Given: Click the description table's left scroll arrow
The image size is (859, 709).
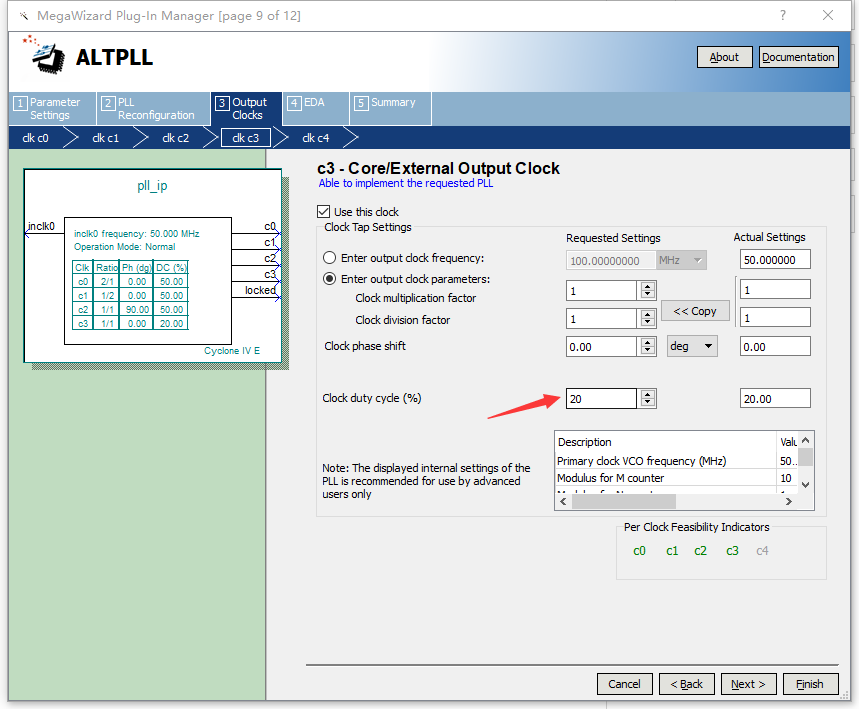Looking at the screenshot, I should click(x=563, y=501).
